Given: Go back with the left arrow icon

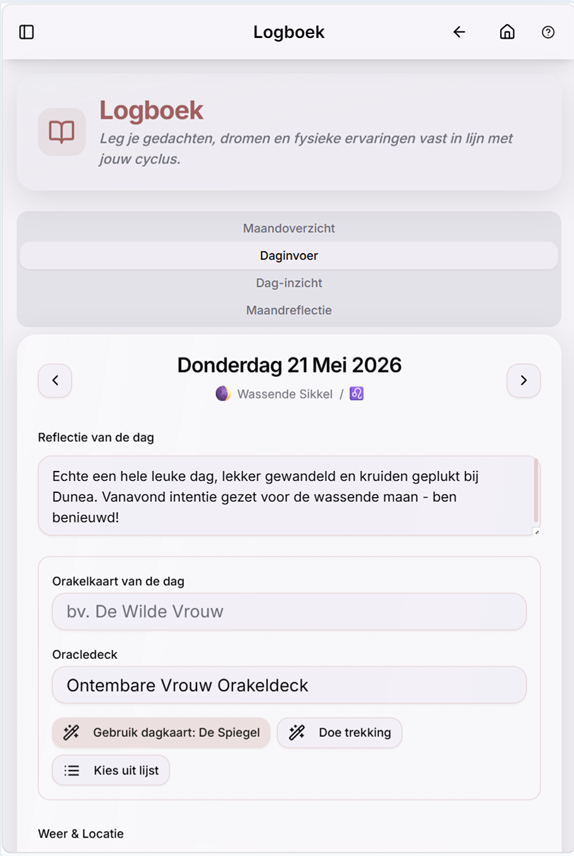Looking at the screenshot, I should pos(459,32).
